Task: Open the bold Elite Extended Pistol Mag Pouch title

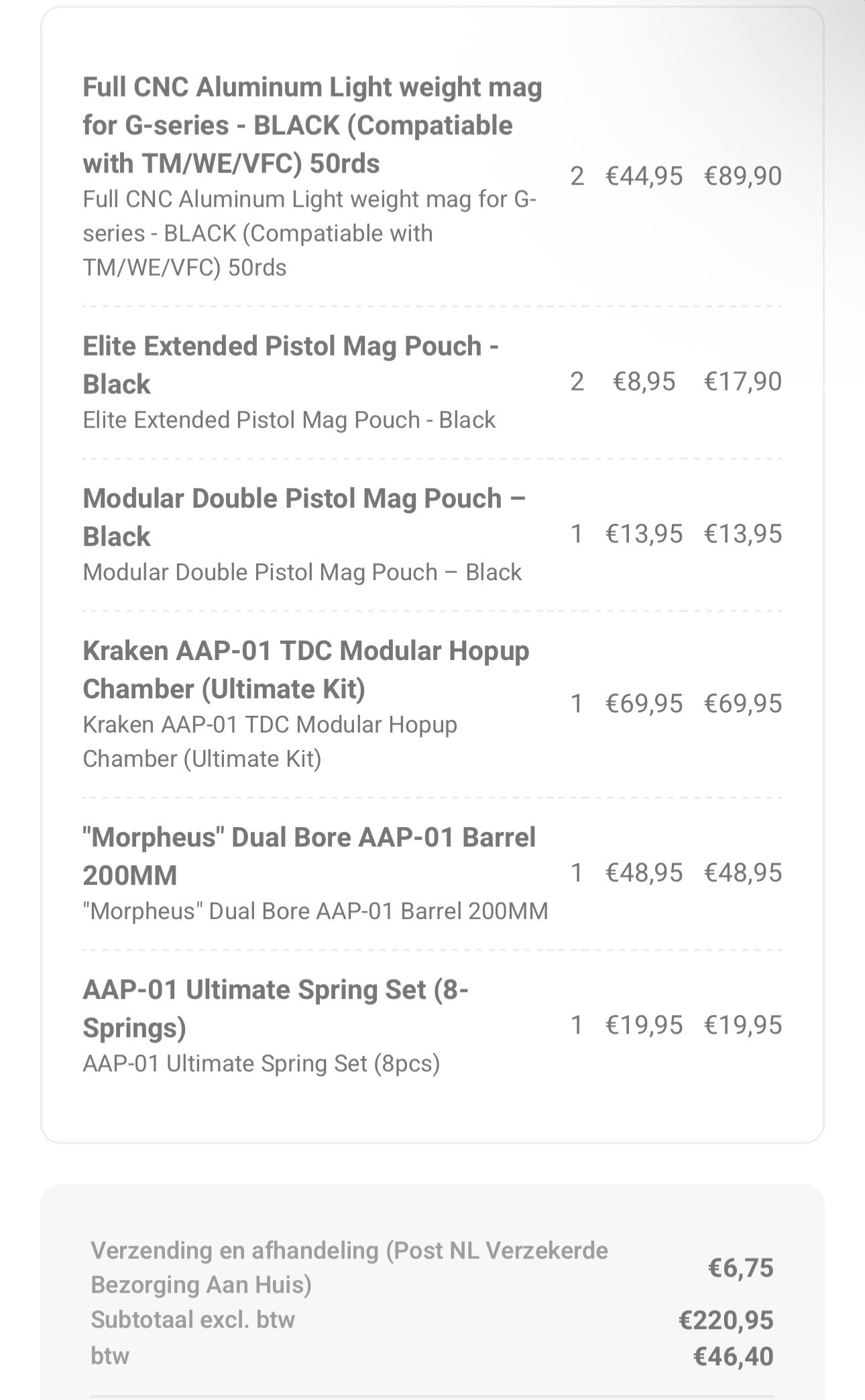Action: point(290,365)
